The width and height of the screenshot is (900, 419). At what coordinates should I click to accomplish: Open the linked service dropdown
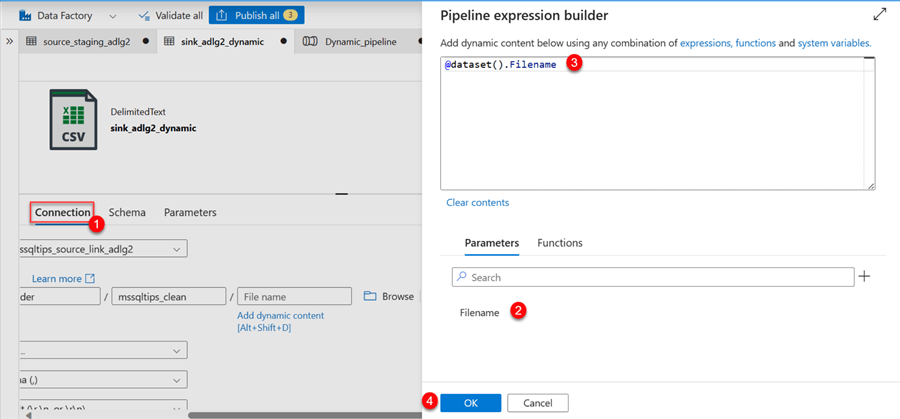(177, 248)
